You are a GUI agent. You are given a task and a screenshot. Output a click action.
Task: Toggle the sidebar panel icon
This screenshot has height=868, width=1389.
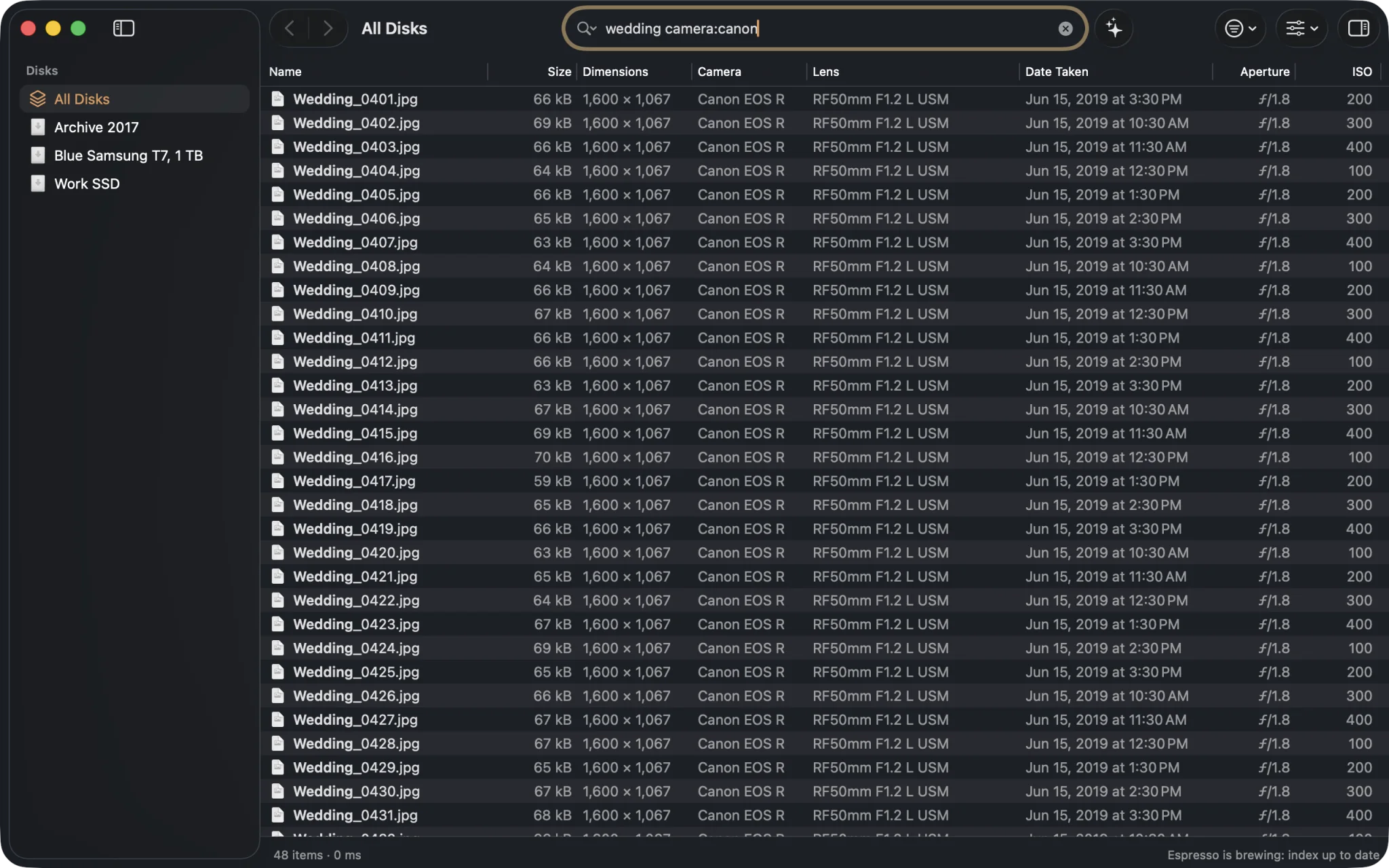click(123, 28)
